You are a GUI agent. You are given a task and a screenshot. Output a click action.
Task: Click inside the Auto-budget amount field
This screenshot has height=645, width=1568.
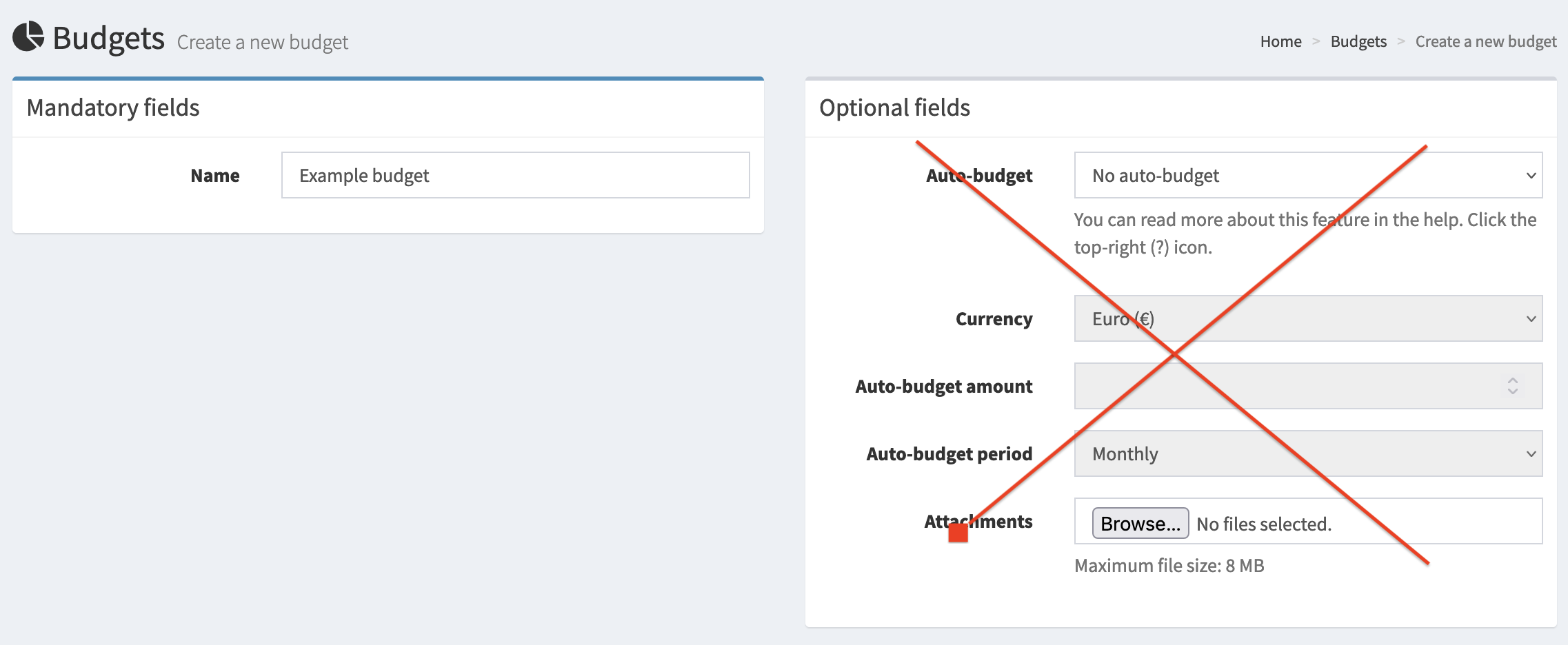pyautogui.click(x=1283, y=386)
